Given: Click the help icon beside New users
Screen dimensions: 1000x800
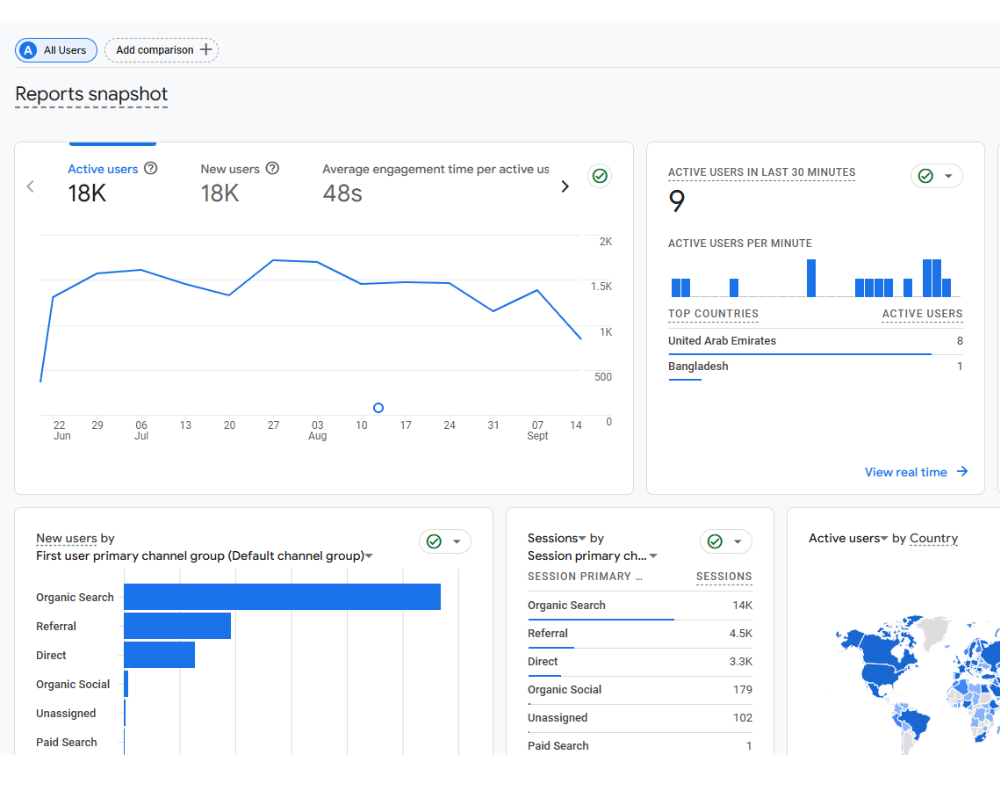Looking at the screenshot, I should [x=272, y=169].
